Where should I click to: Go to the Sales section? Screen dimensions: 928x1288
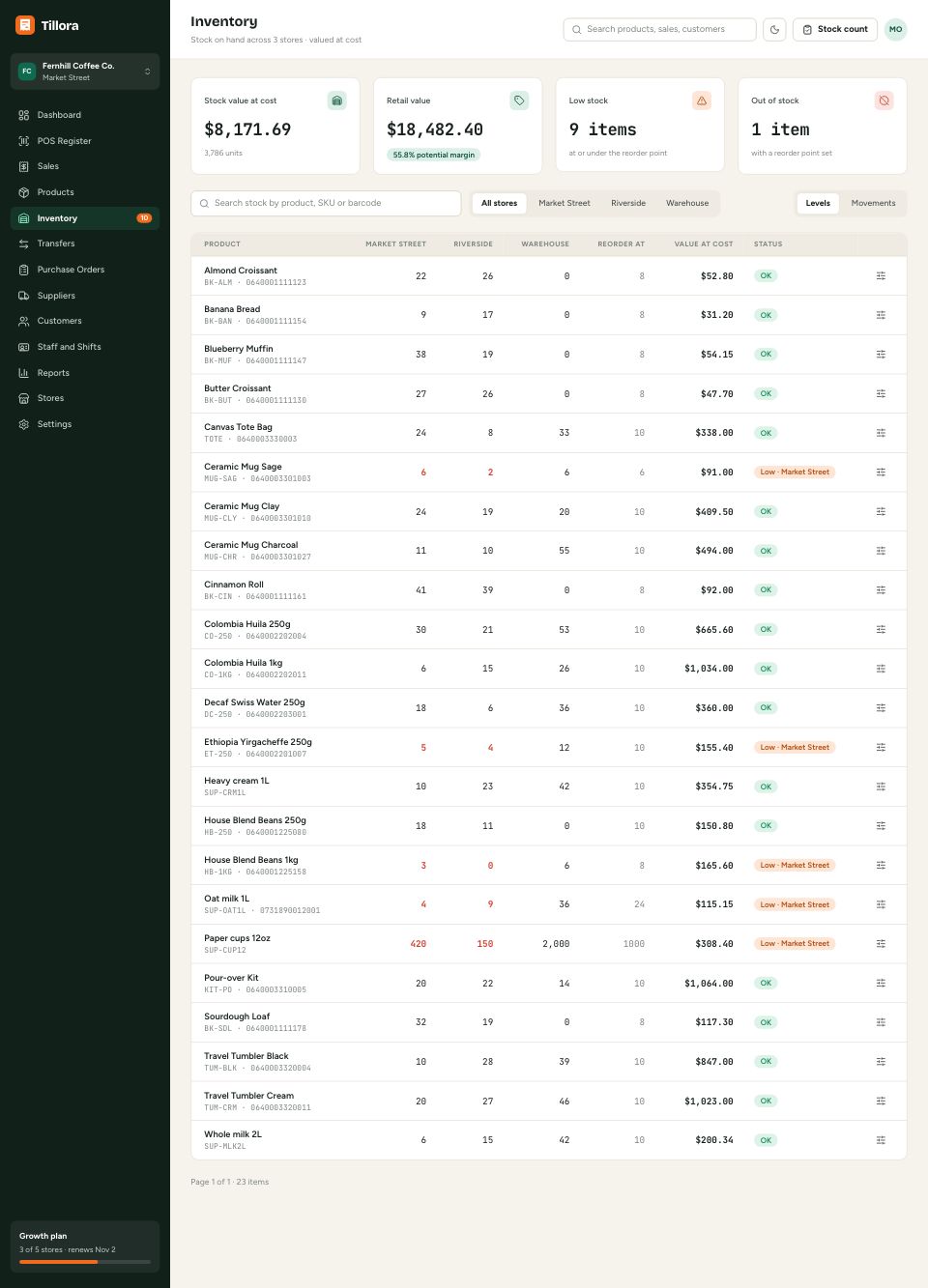(x=85, y=166)
